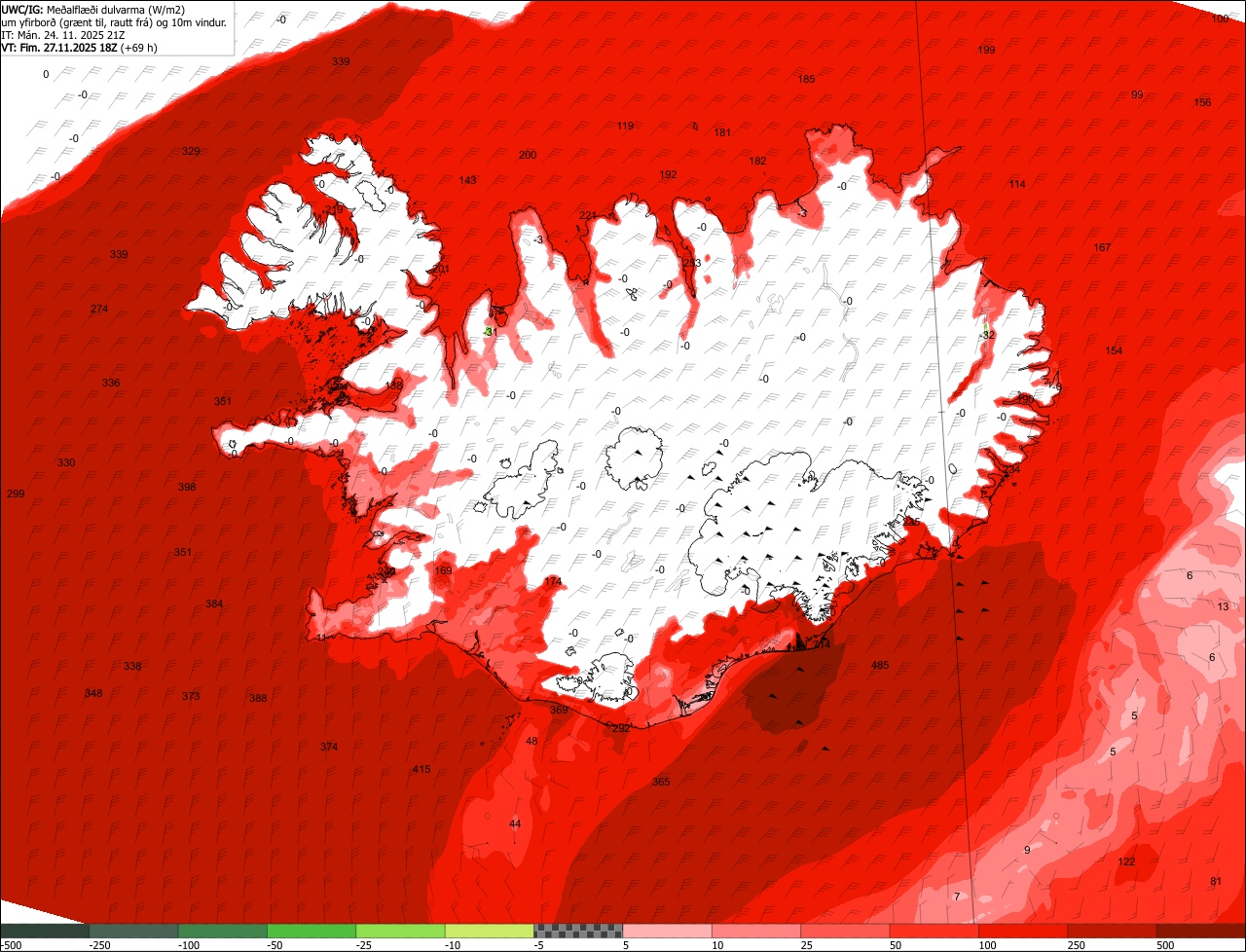Image resolution: width=1246 pixels, height=952 pixels.
Task: Click the legend label -500
Action: coord(11,945)
